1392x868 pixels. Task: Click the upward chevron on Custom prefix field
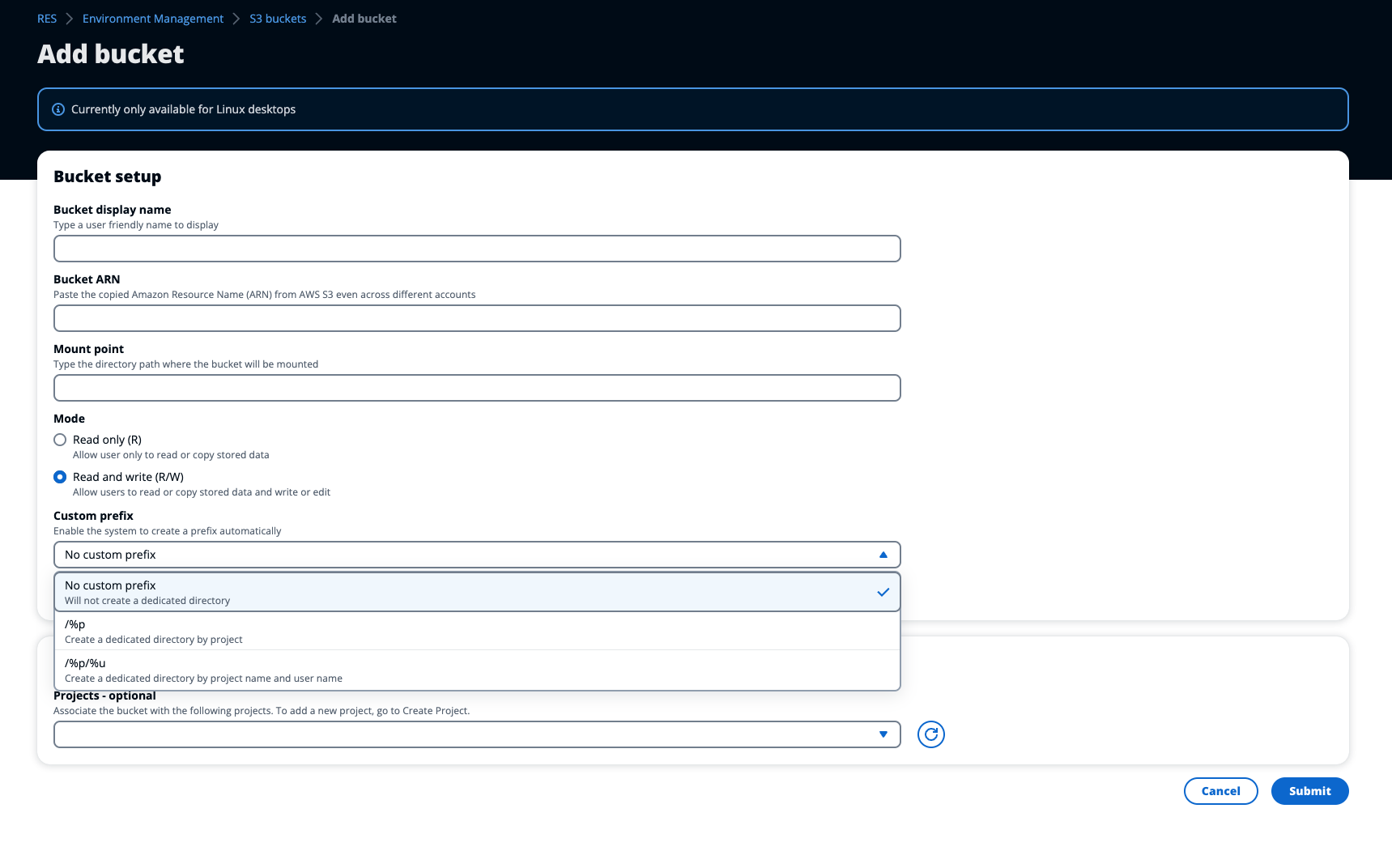pyautogui.click(x=882, y=555)
